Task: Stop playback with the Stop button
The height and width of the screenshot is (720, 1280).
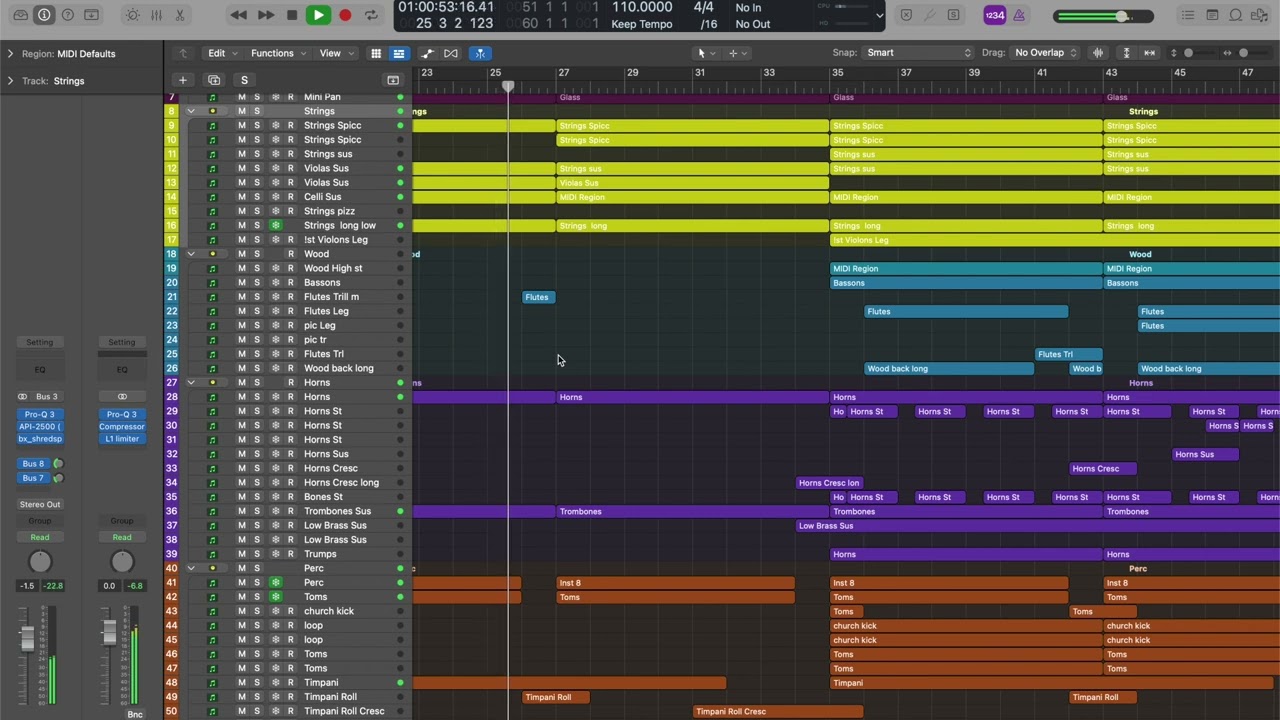Action: coord(292,15)
